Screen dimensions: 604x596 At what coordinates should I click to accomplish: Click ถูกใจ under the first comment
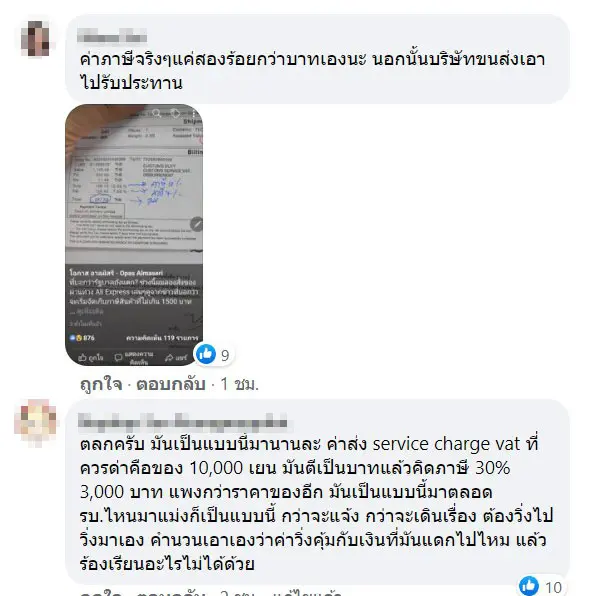[x=101, y=384]
